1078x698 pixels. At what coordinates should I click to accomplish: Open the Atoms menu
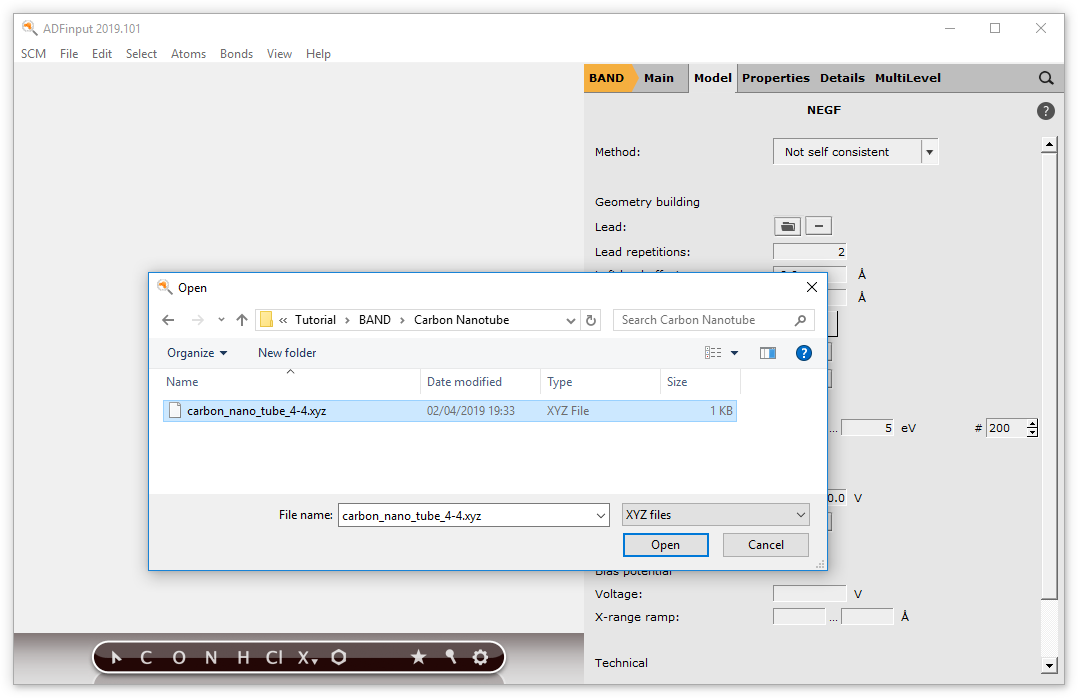[188, 54]
